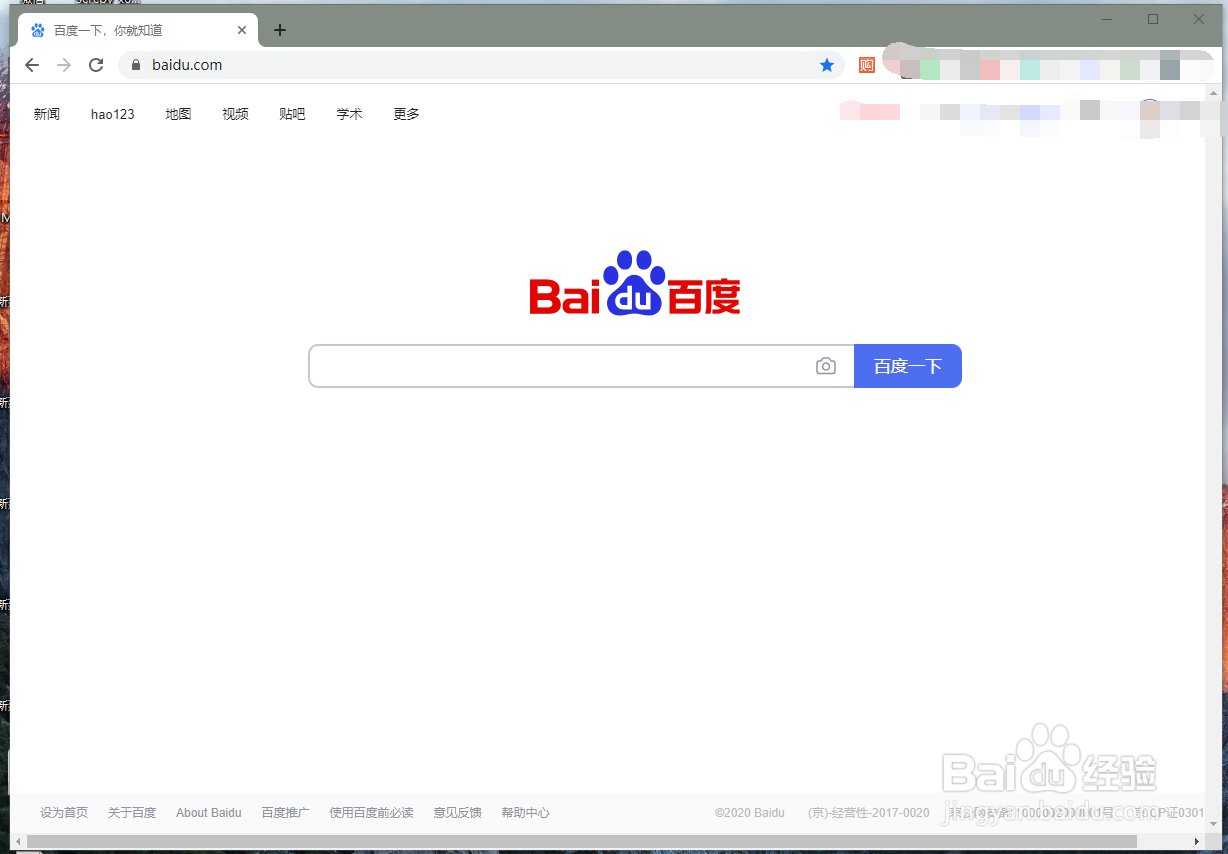The height and width of the screenshot is (854, 1228).
Task: Click the 设为首页 footer link
Action: pos(64,813)
